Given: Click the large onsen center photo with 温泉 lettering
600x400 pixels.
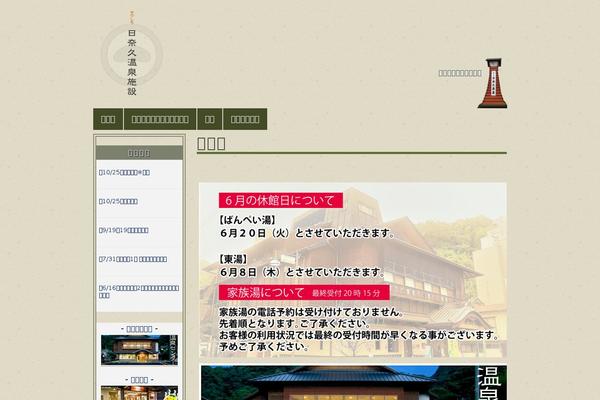Looking at the screenshot, I should click(354, 383).
